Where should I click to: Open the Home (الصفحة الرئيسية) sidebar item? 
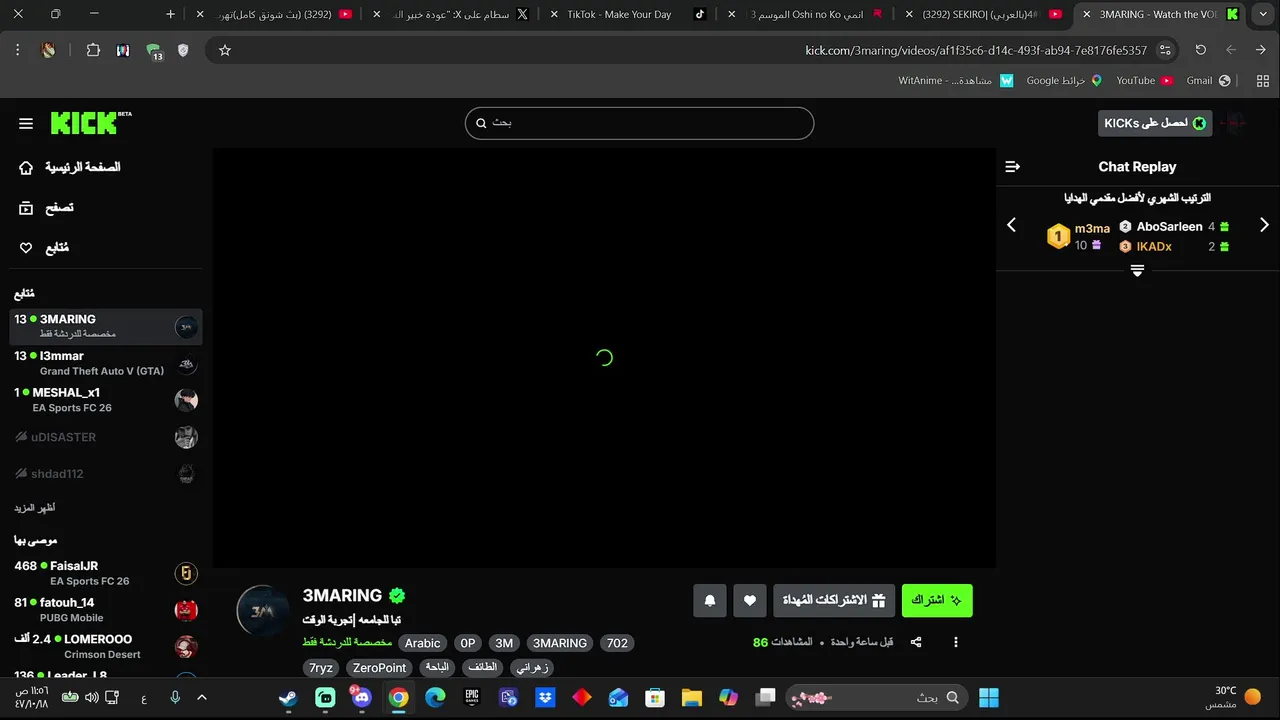70,167
